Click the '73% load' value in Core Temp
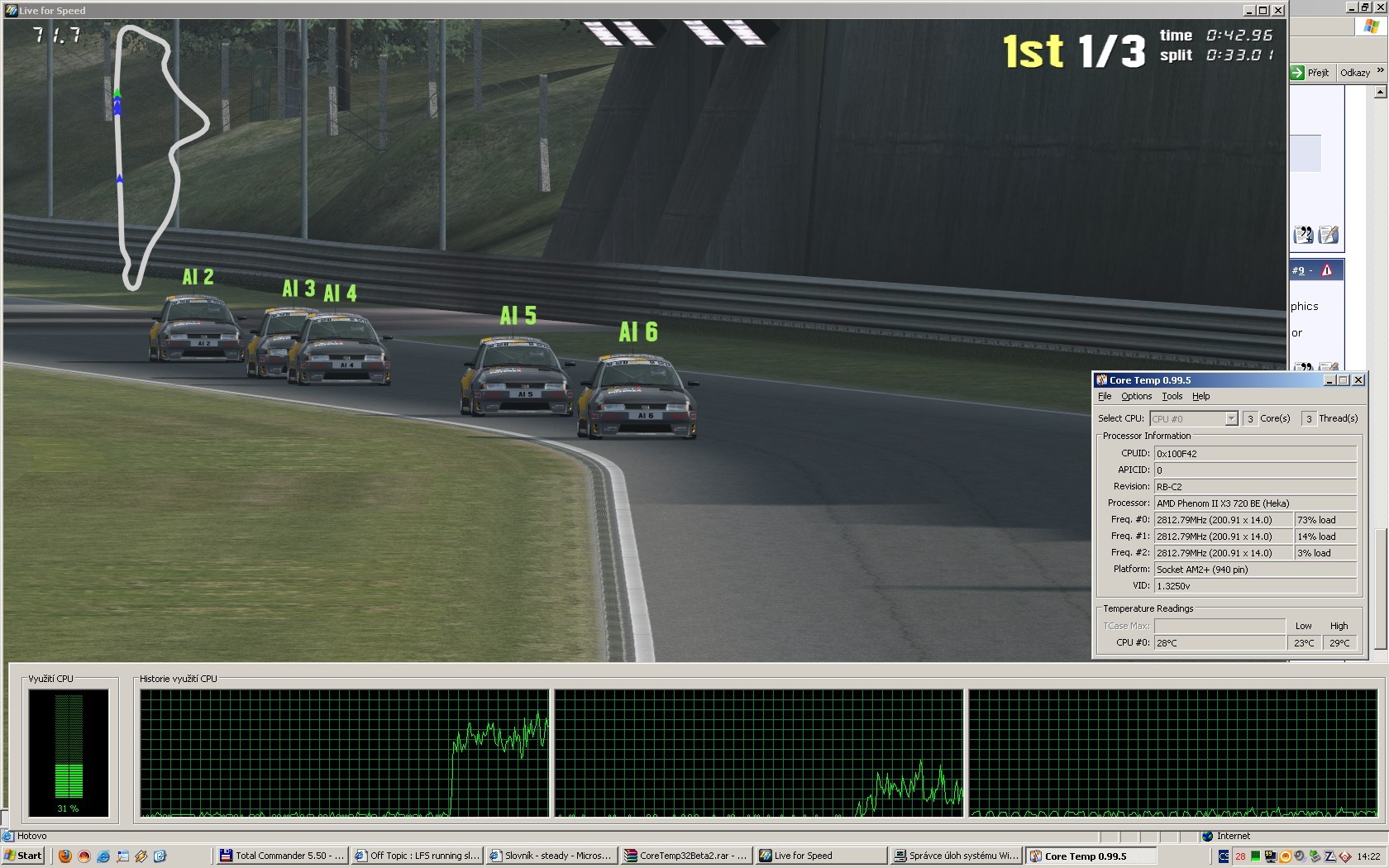The image size is (1389, 868). (1326, 520)
